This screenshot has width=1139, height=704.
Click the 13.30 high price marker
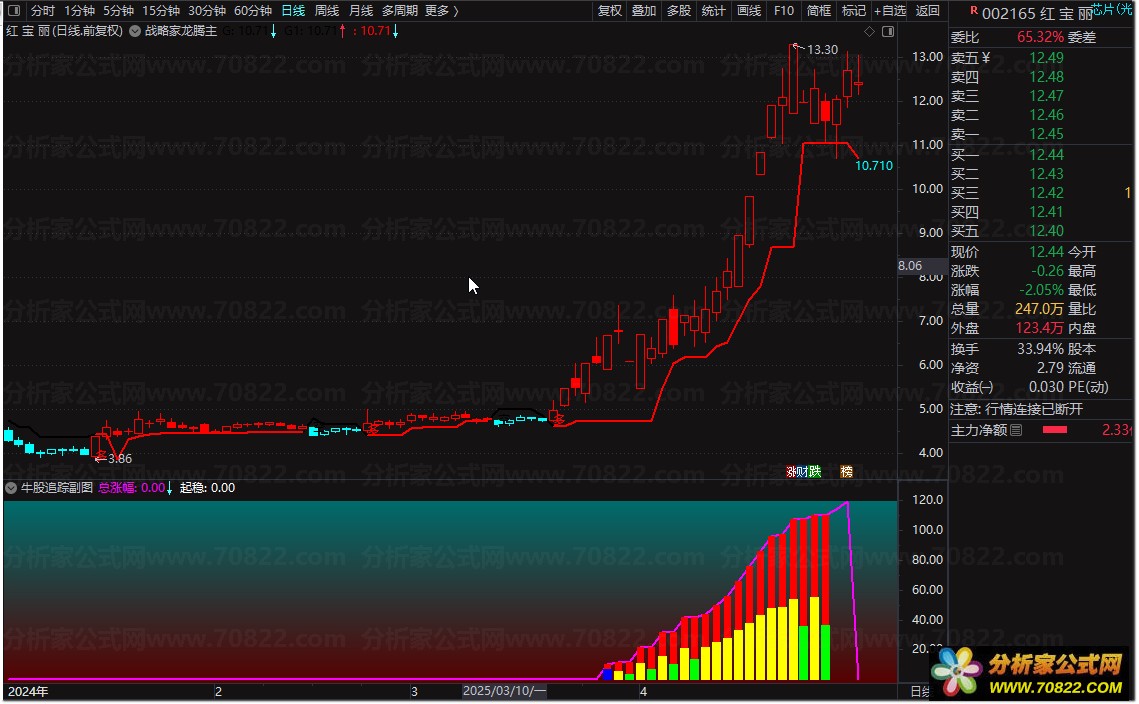[x=822, y=49]
